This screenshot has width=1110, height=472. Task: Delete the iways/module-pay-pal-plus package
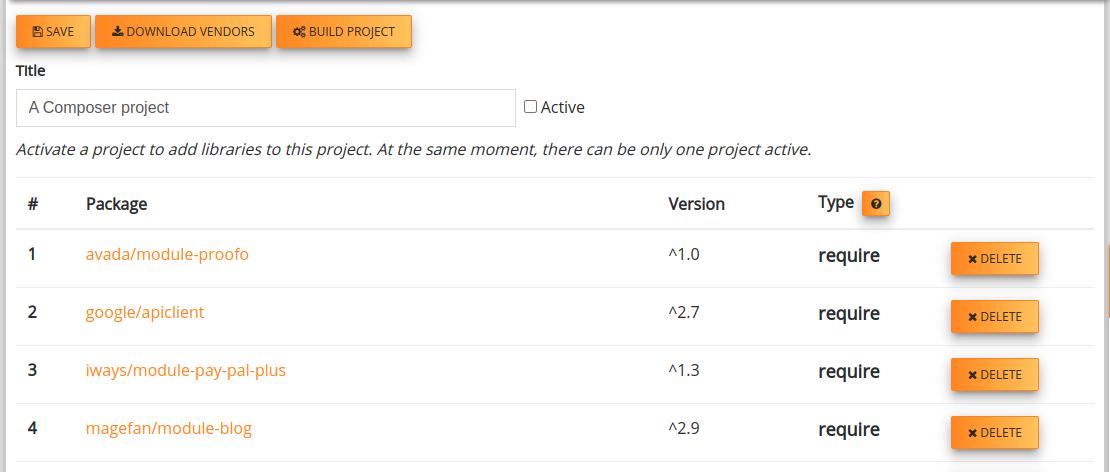pos(995,374)
